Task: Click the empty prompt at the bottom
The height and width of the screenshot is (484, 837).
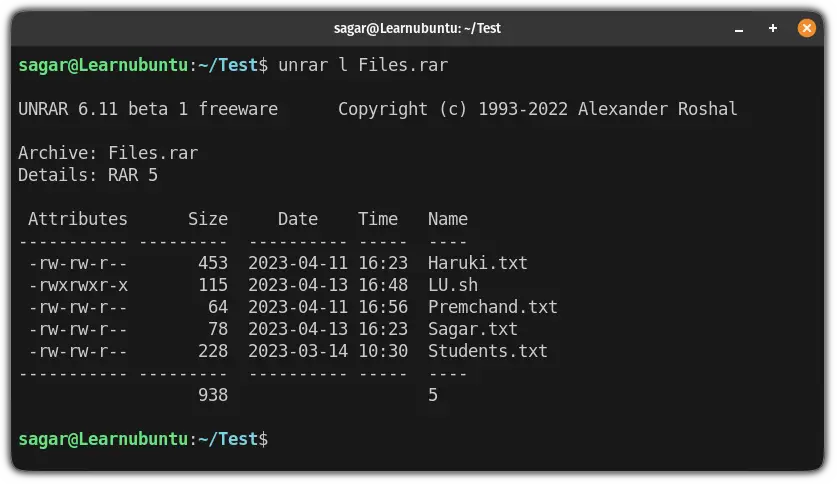Action: [143, 439]
